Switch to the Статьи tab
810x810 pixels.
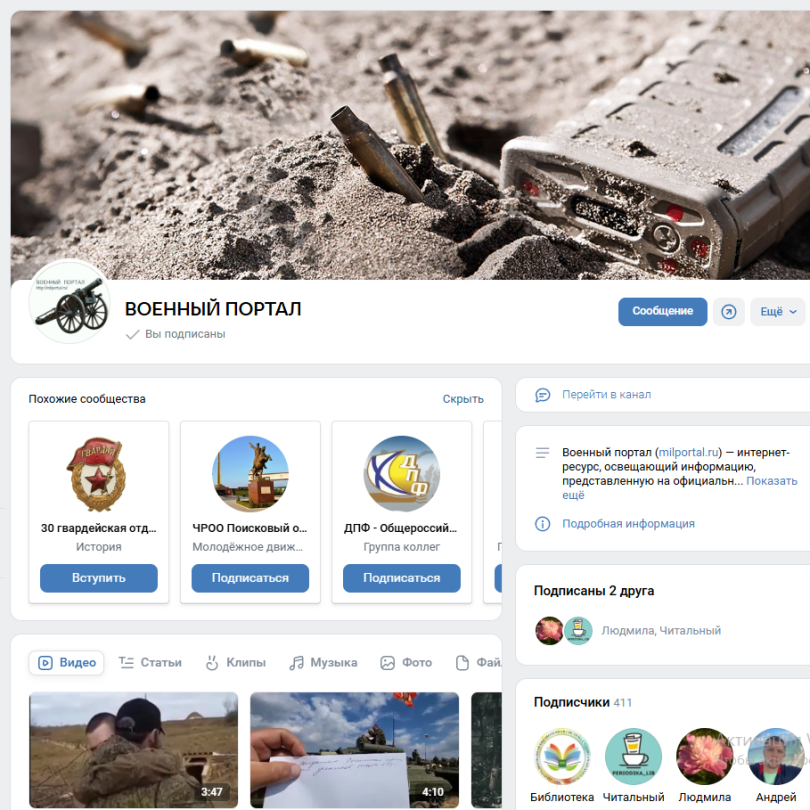click(x=150, y=662)
